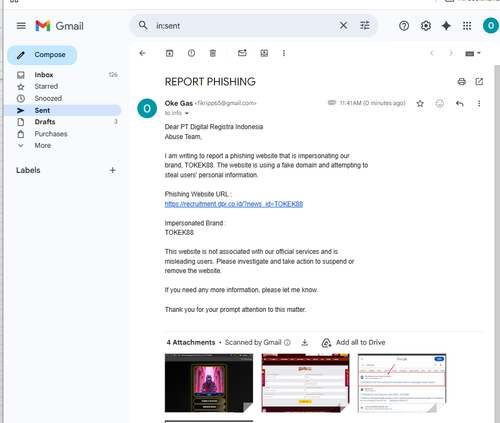Viewport: 500px width, 423px height.
Task: Clear the search with the X icon
Action: tap(343, 25)
